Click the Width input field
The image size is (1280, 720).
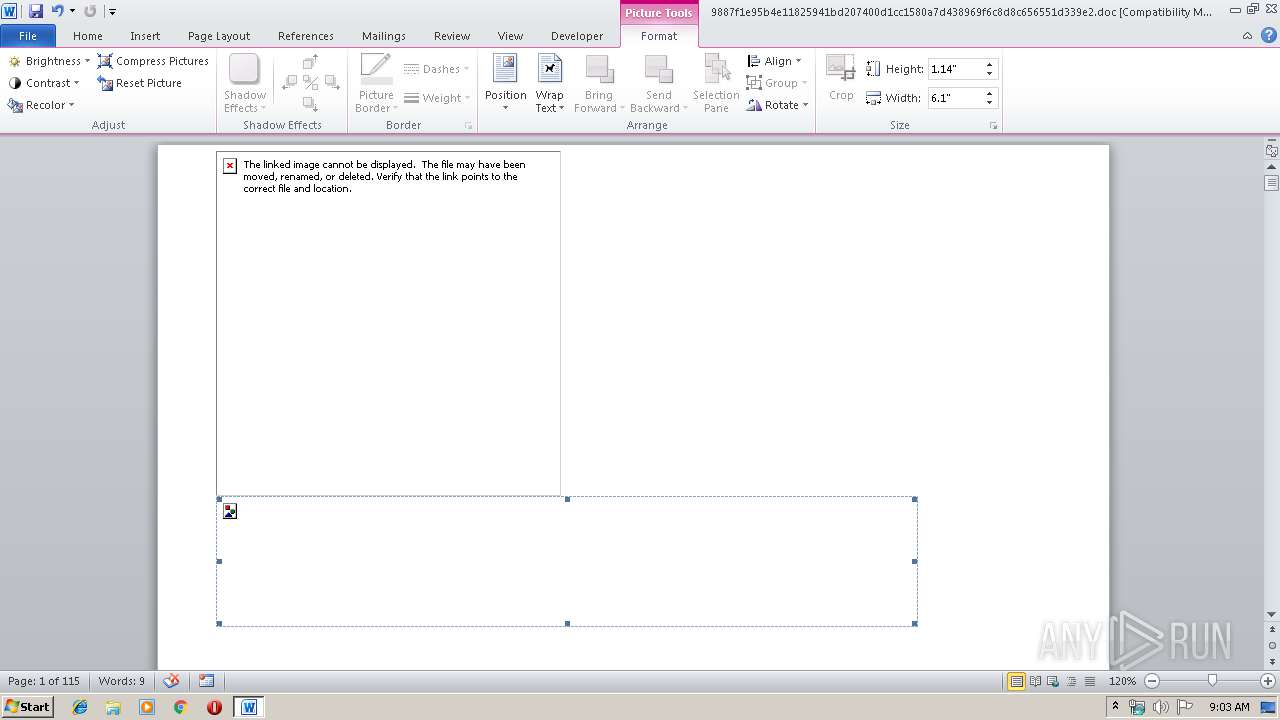tap(955, 98)
